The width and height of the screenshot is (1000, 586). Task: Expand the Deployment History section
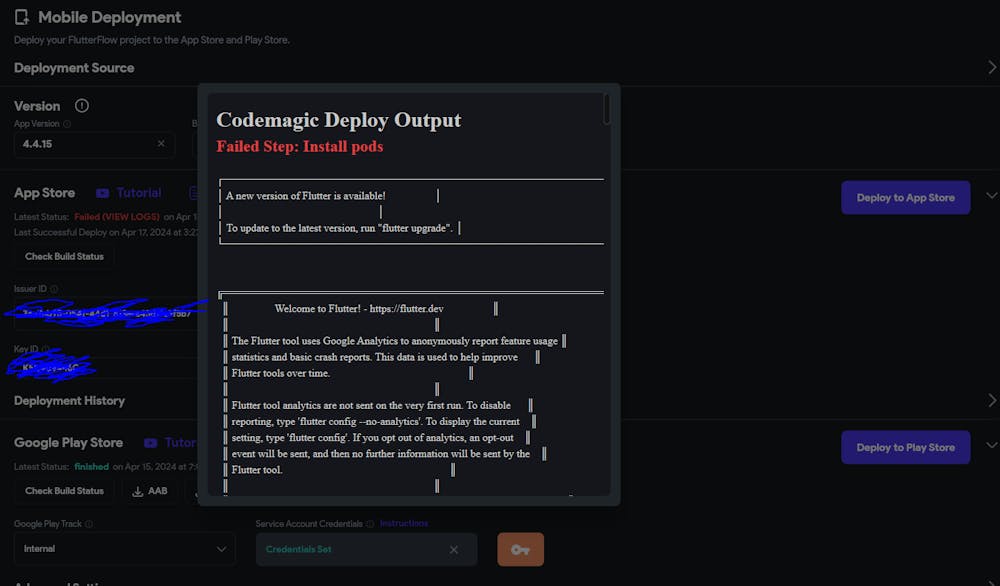point(992,400)
